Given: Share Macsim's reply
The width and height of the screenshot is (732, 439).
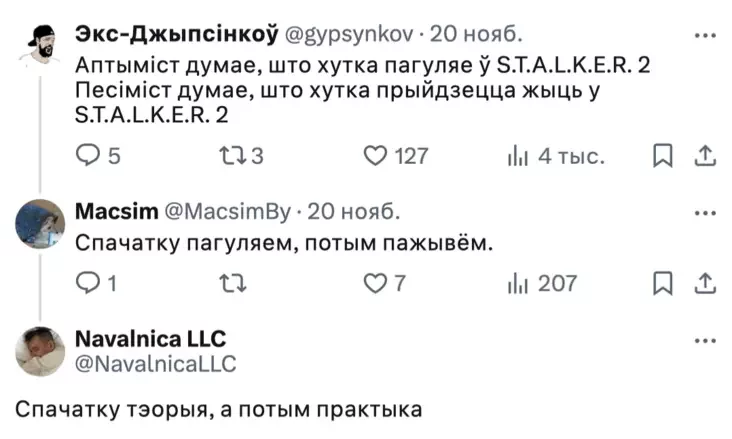Looking at the screenshot, I should (705, 284).
